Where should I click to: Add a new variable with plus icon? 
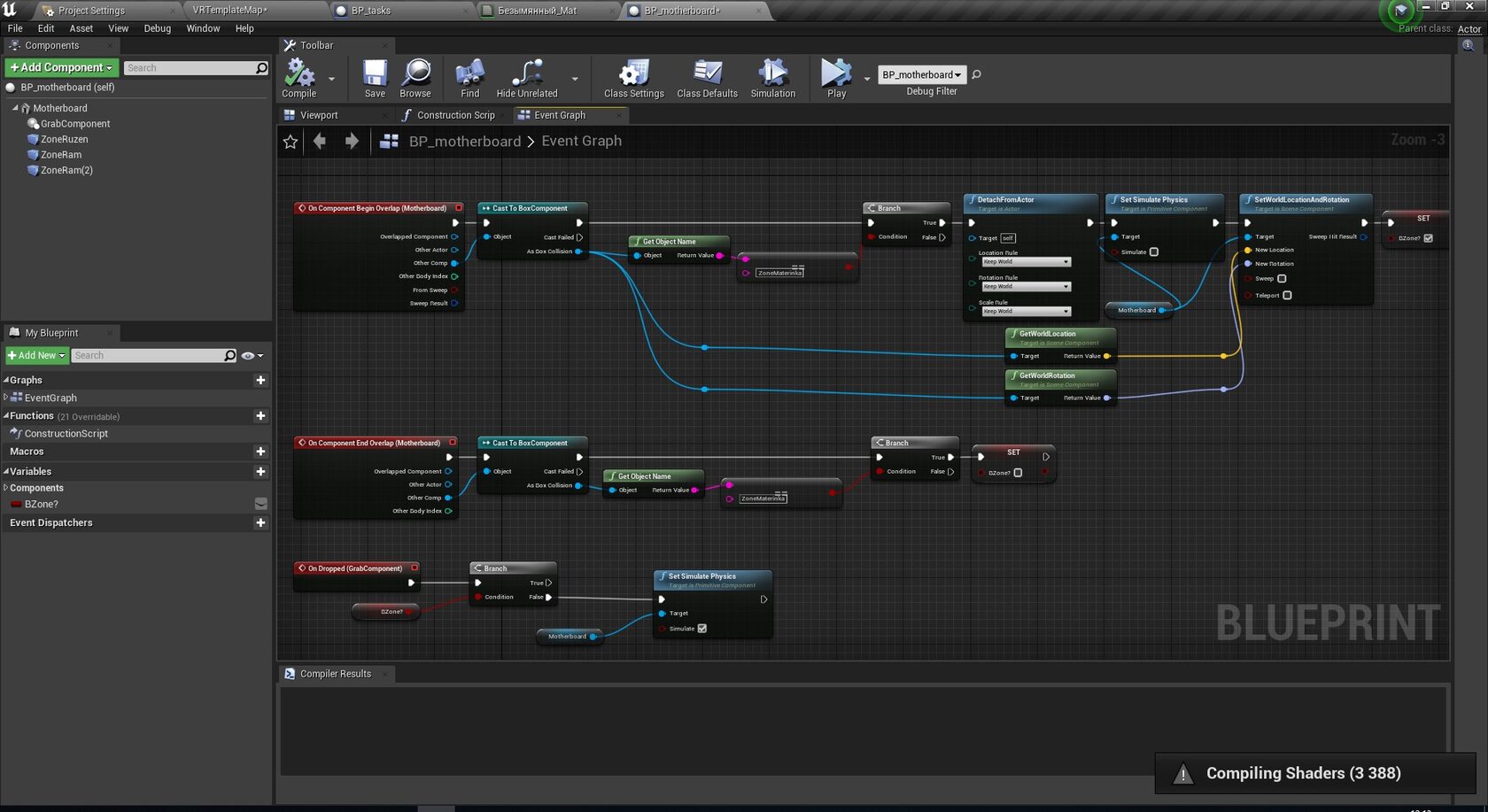[260, 472]
